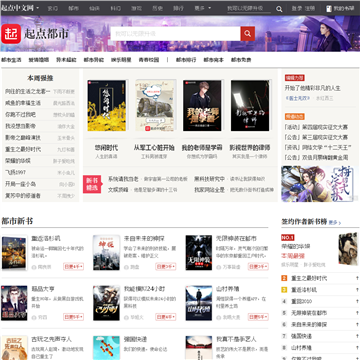
Task: Open 更多 link beside 签约作者新书榜
Action: [x=335, y=223]
